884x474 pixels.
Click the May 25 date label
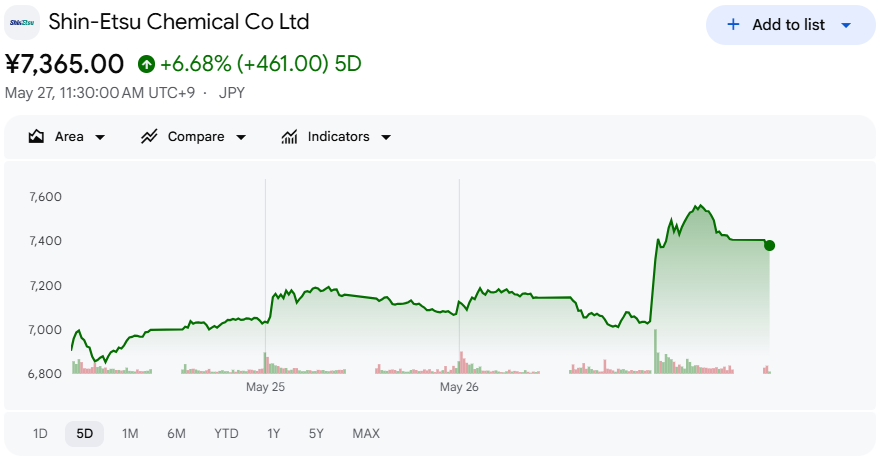tap(265, 387)
